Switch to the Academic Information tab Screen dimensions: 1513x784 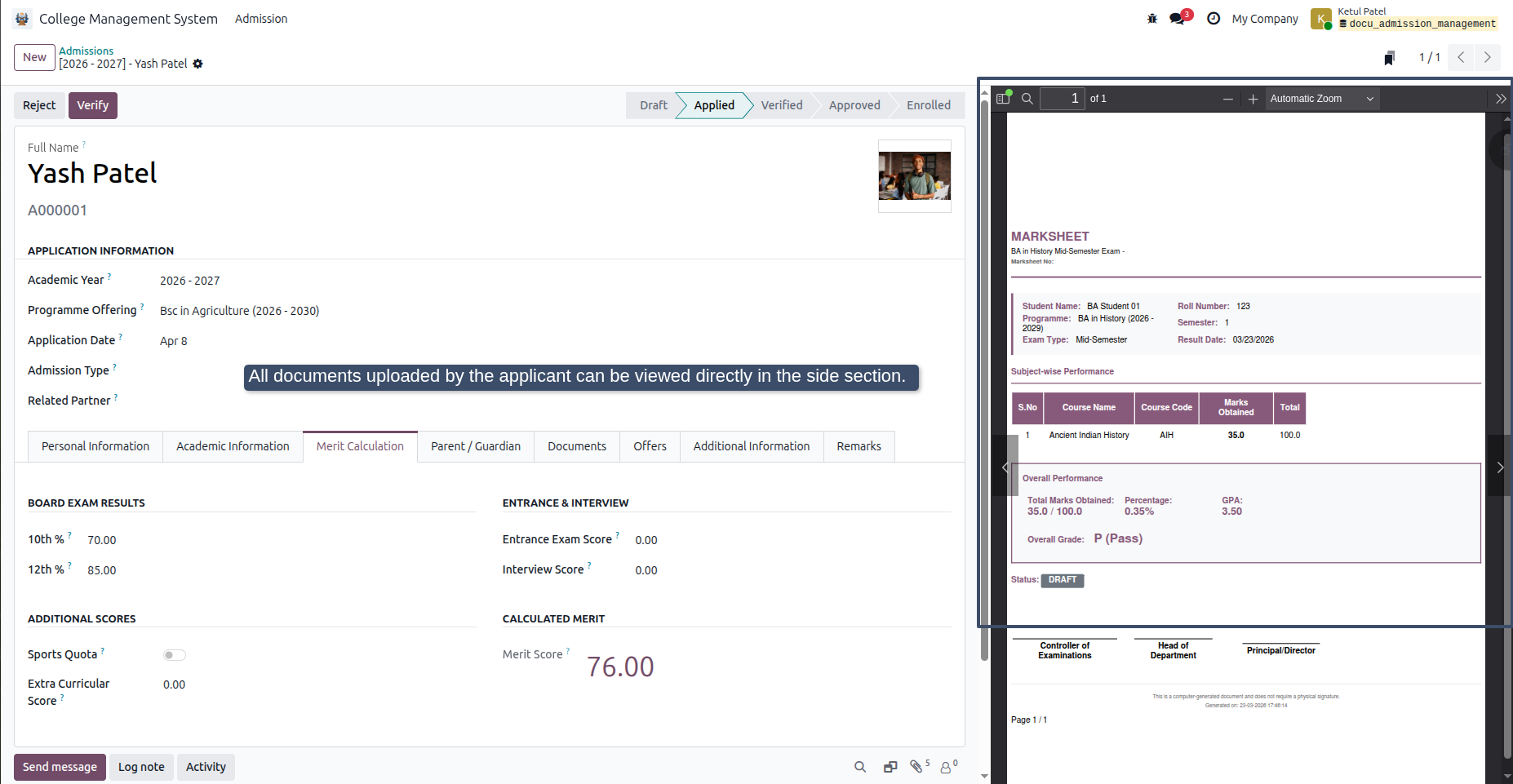click(x=233, y=446)
